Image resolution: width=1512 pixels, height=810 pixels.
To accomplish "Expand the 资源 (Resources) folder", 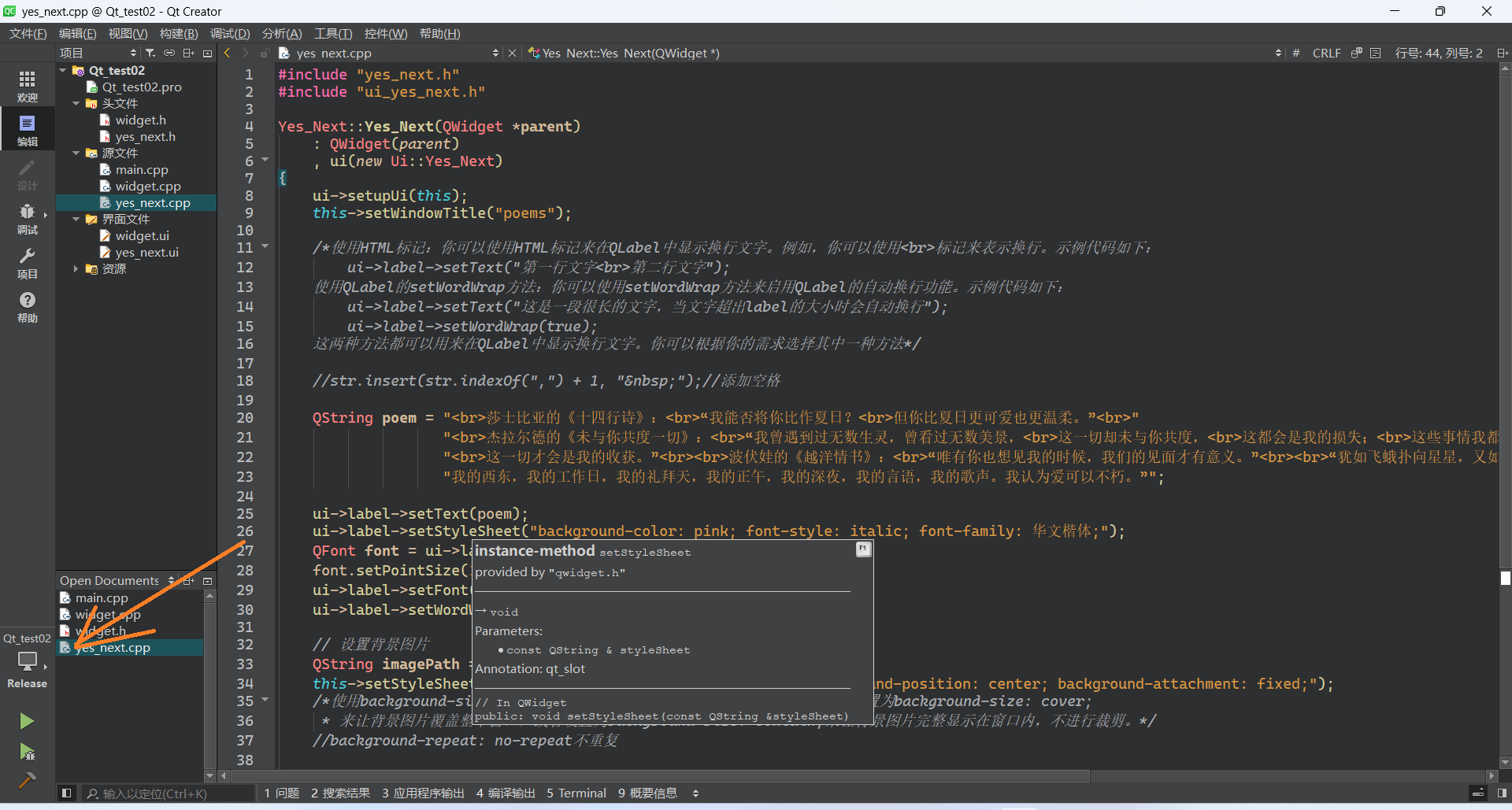I will [76, 269].
